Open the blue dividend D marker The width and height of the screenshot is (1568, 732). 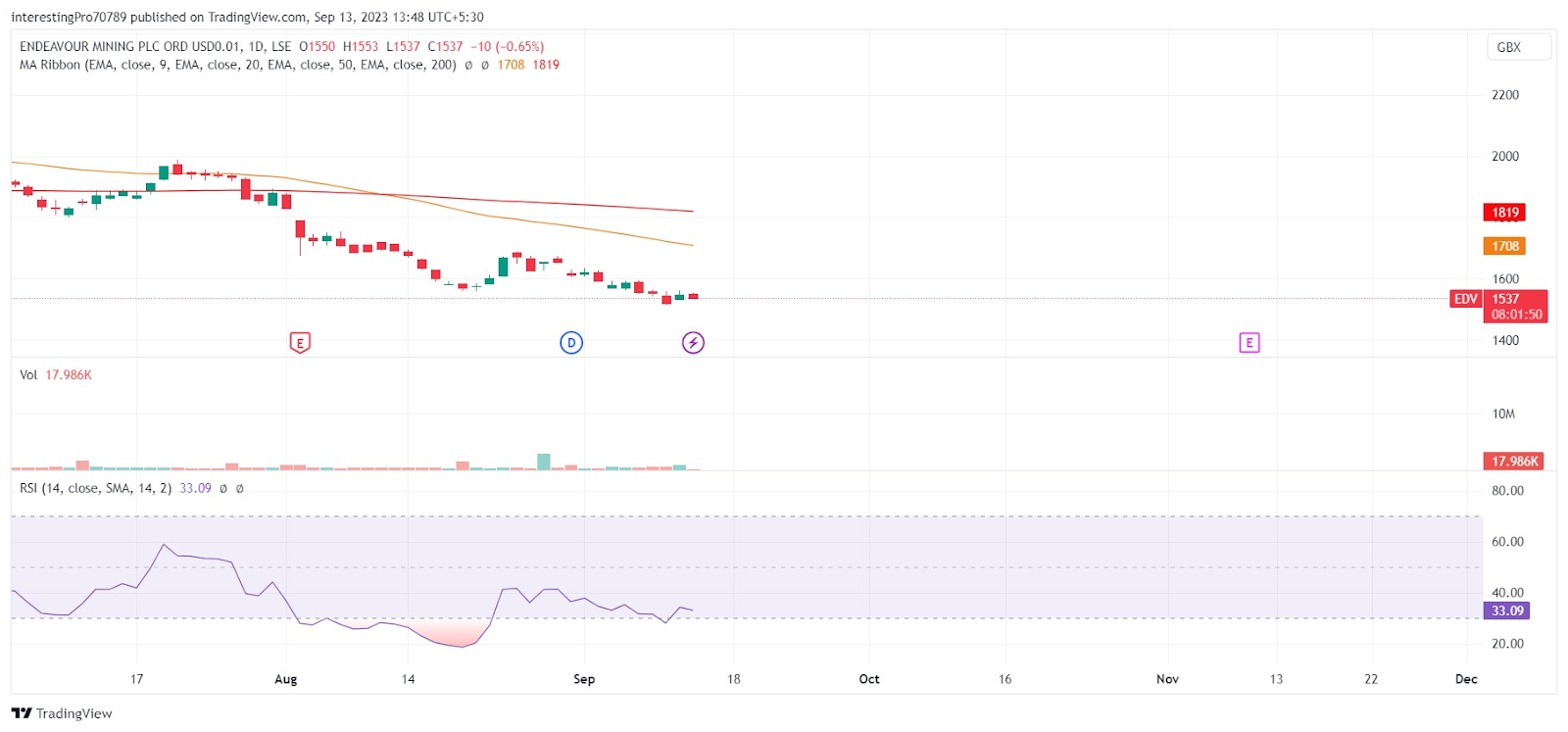(x=571, y=343)
